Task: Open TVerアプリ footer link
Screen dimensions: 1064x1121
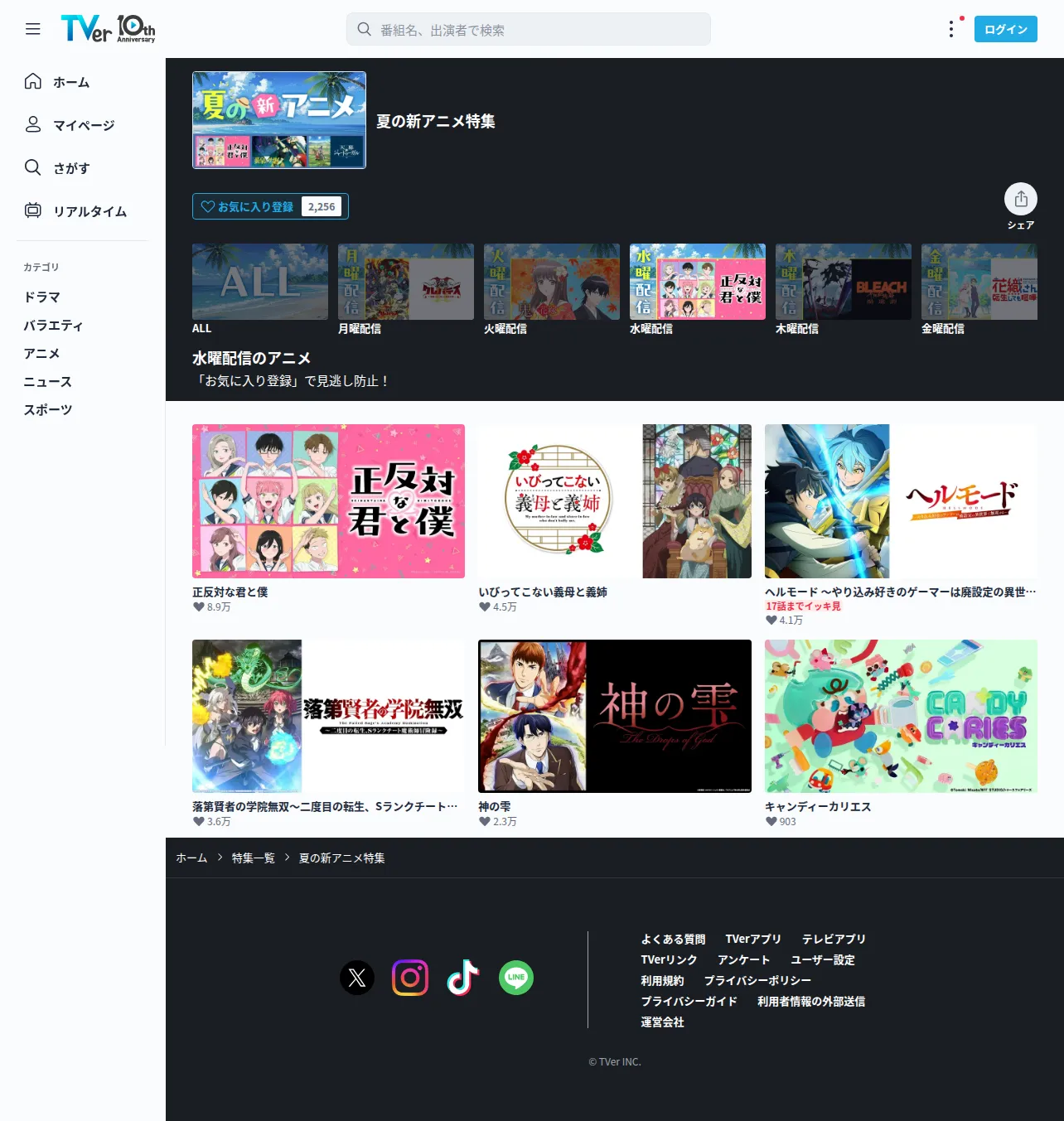Action: pos(753,939)
